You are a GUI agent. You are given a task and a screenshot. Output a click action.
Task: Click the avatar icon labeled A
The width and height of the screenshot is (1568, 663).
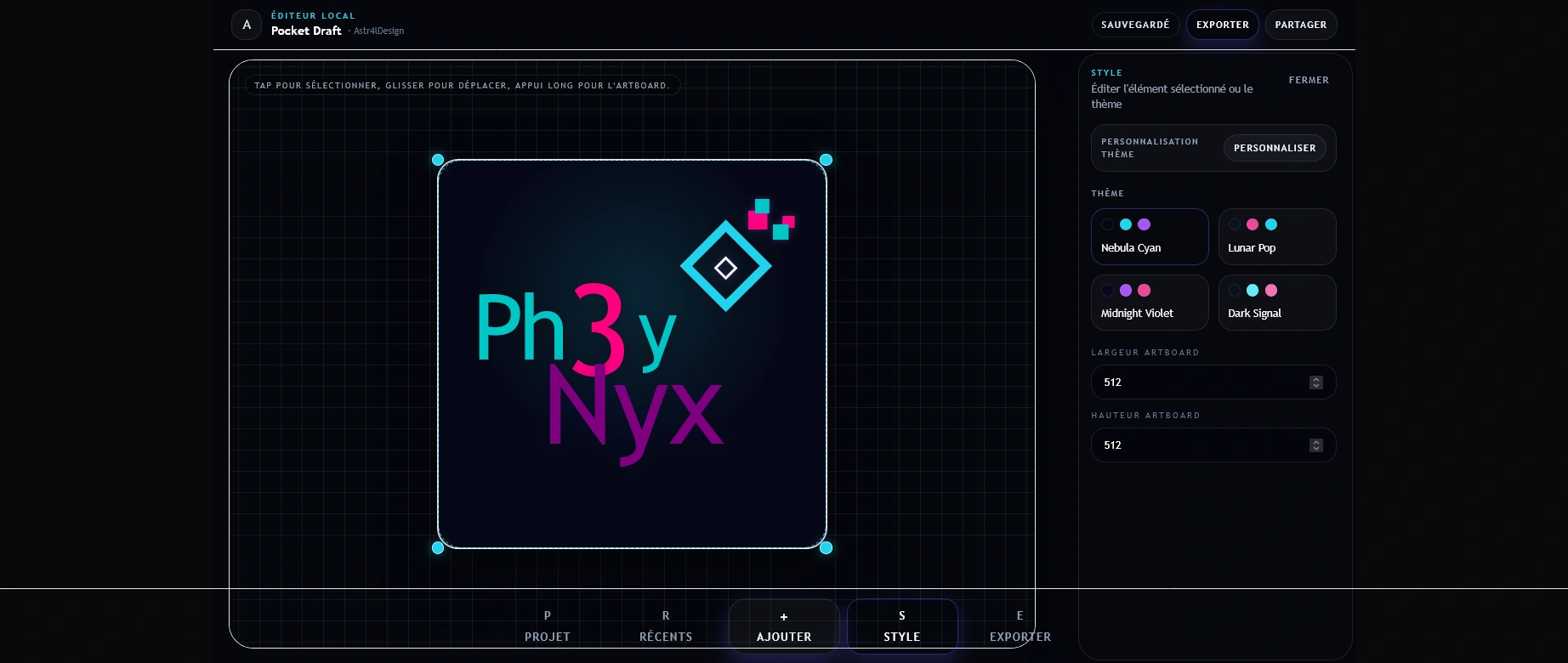(x=247, y=25)
